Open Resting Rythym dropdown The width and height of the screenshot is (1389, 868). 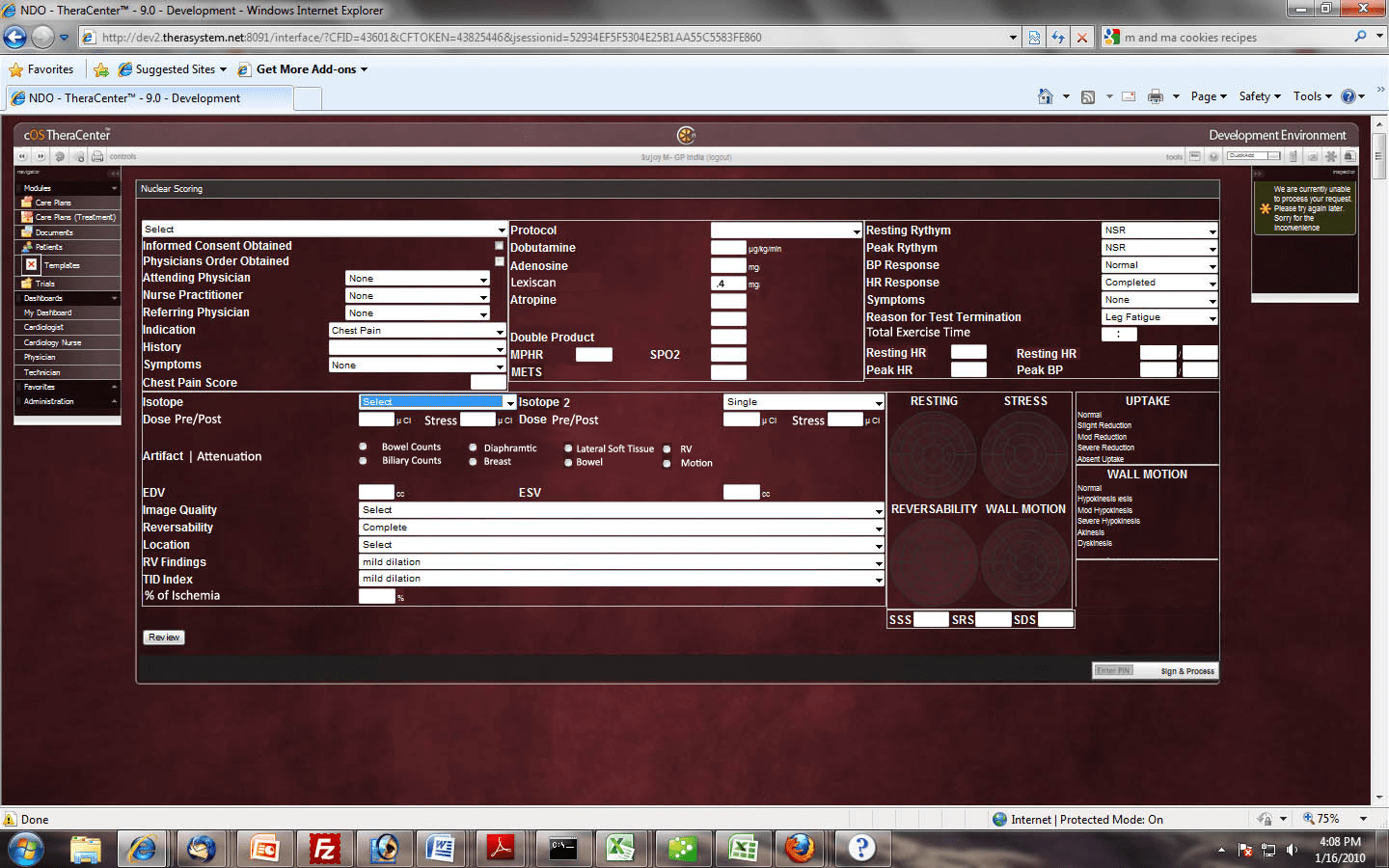[1159, 231]
